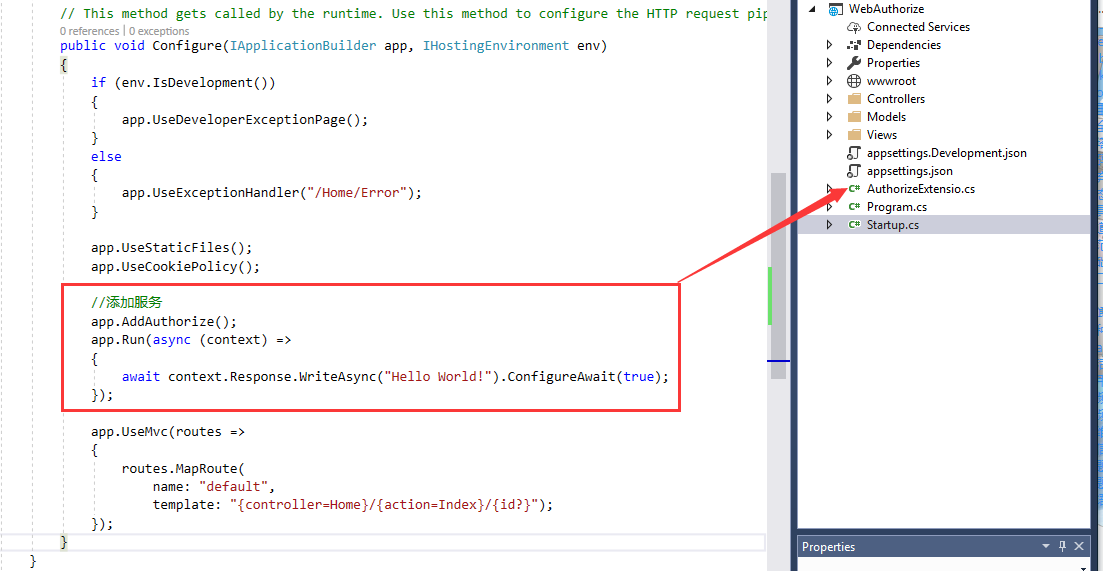Viewport: 1103px width, 571px height.
Task: Select appsettings.Development.json in the tree
Action: pyautogui.click(x=946, y=153)
